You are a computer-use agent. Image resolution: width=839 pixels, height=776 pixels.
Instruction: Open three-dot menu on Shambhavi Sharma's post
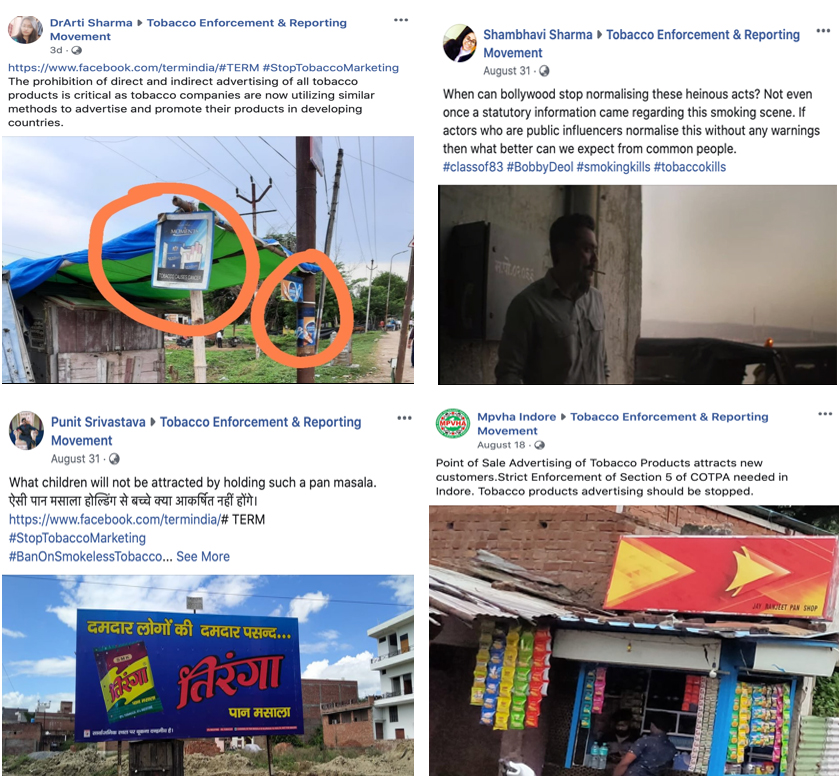point(823,31)
